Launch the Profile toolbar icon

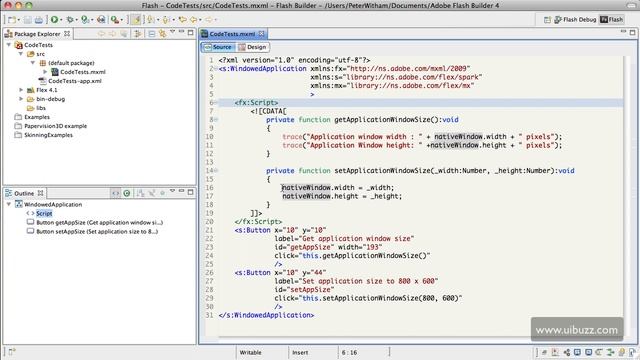85,19
